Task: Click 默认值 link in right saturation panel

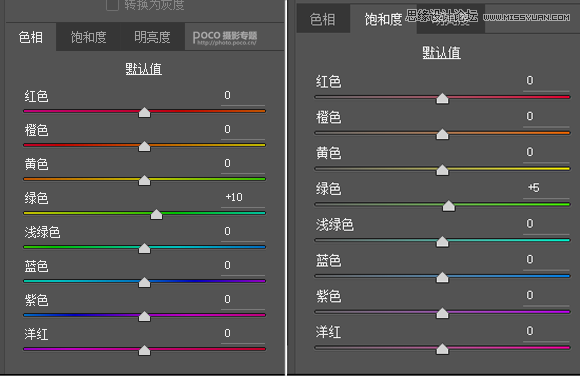Action: pos(442,53)
